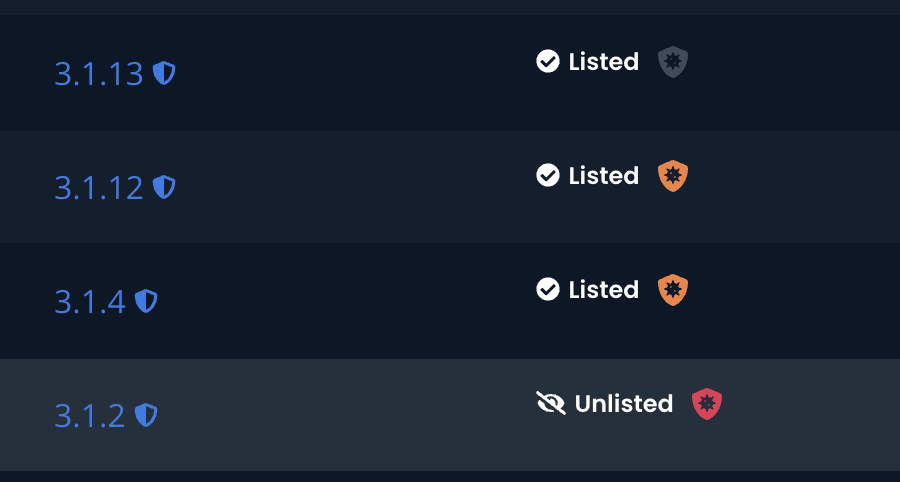Click Listed status text for 3.1.4
900x482 pixels.
coord(603,290)
